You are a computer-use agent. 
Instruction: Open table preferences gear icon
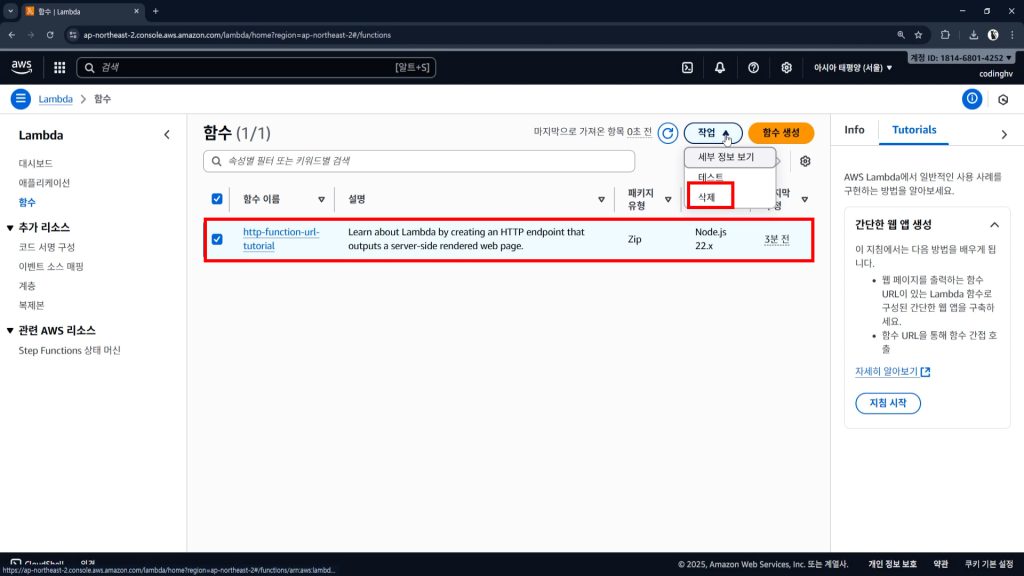click(x=805, y=161)
